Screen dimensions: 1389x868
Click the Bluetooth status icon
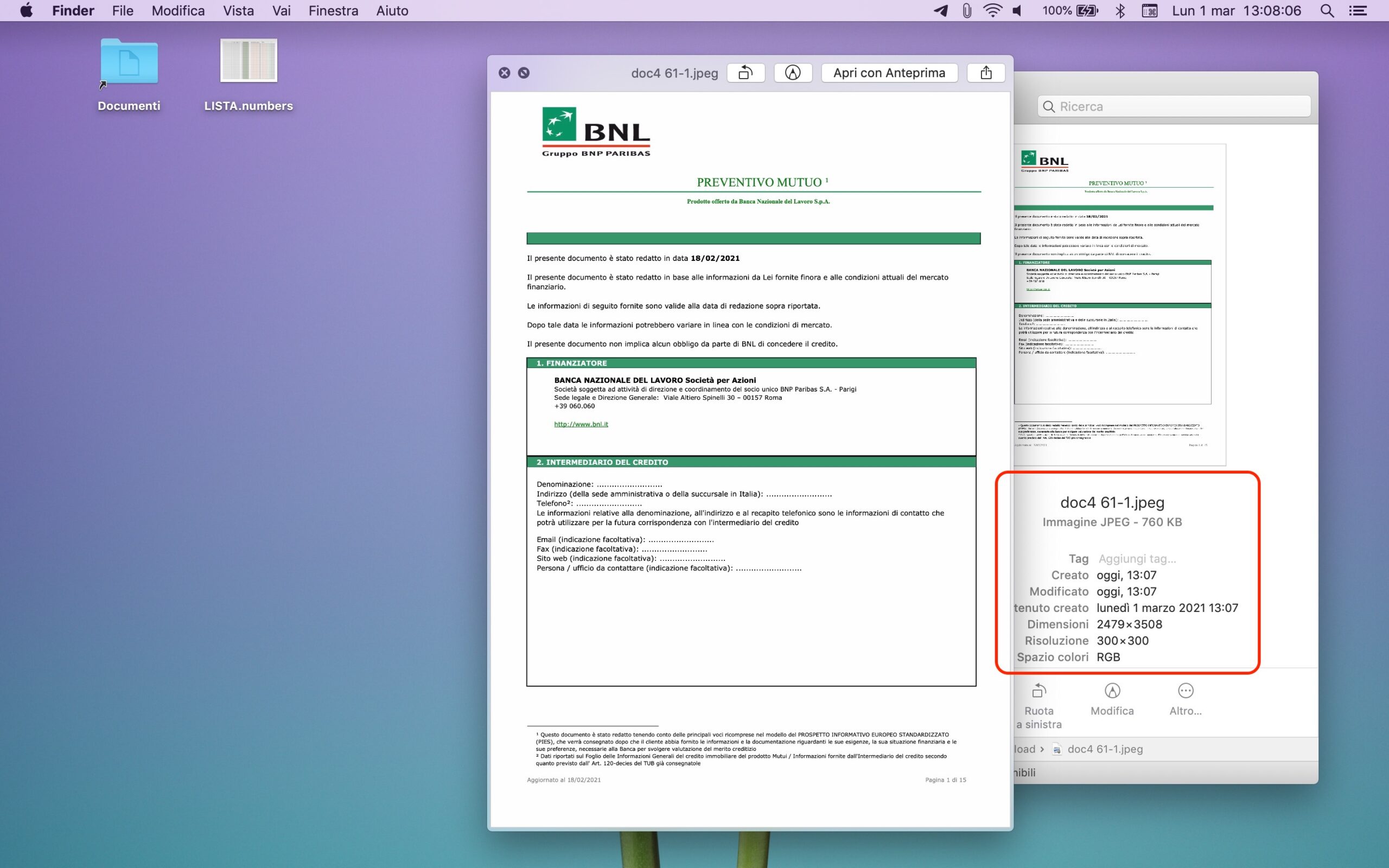1120,11
